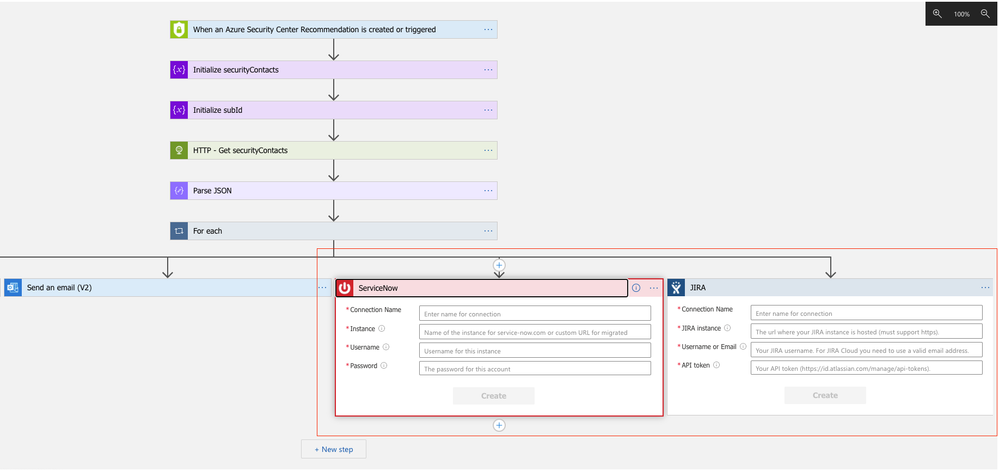
Task: Expand the For each step
Action: pyautogui.click(x=334, y=231)
